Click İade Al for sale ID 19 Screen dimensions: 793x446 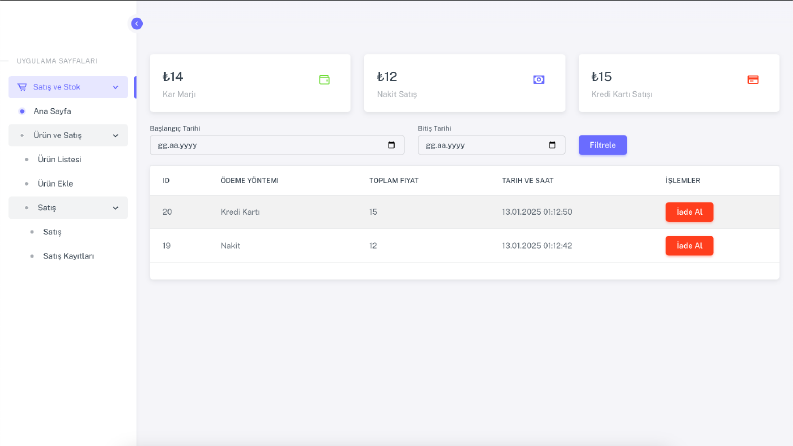[689, 246]
